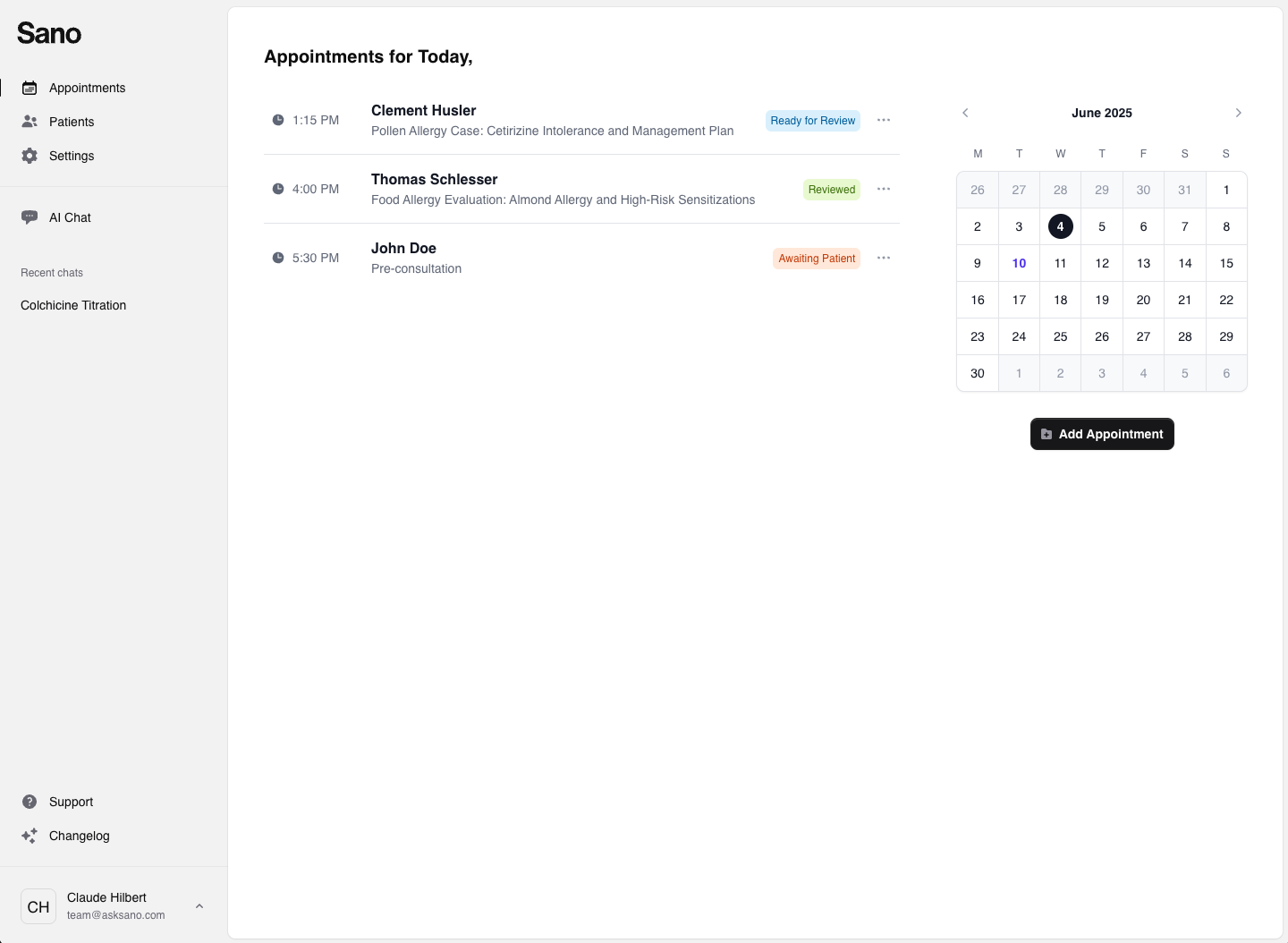Click the clock icon beside 5:30 PM
This screenshot has width=1288, height=943.
click(x=278, y=258)
